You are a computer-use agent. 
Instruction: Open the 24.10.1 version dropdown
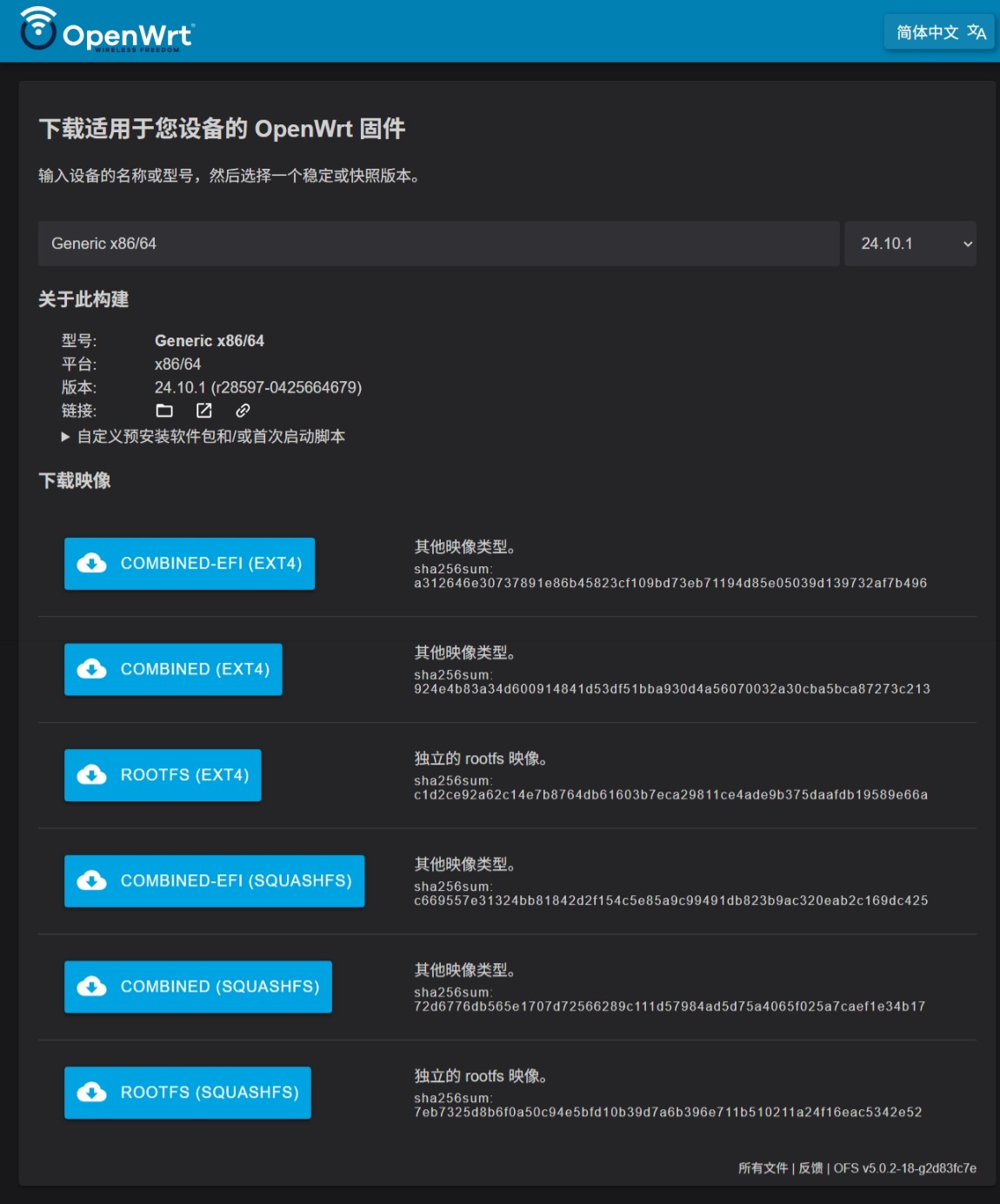(x=910, y=243)
